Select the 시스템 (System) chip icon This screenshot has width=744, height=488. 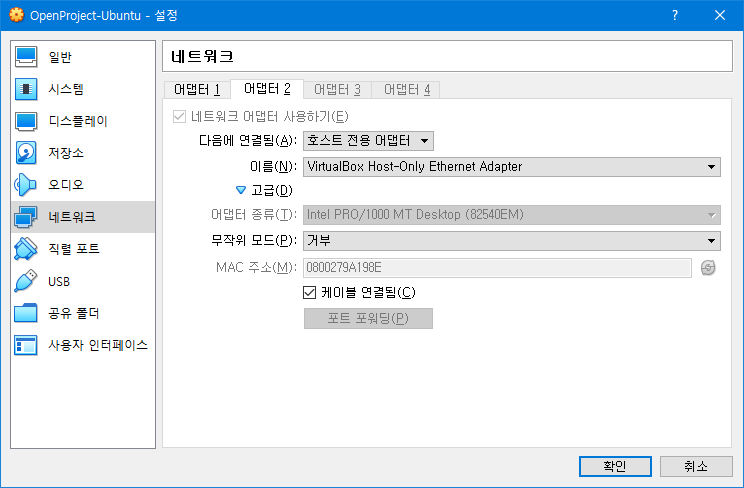coord(26,89)
